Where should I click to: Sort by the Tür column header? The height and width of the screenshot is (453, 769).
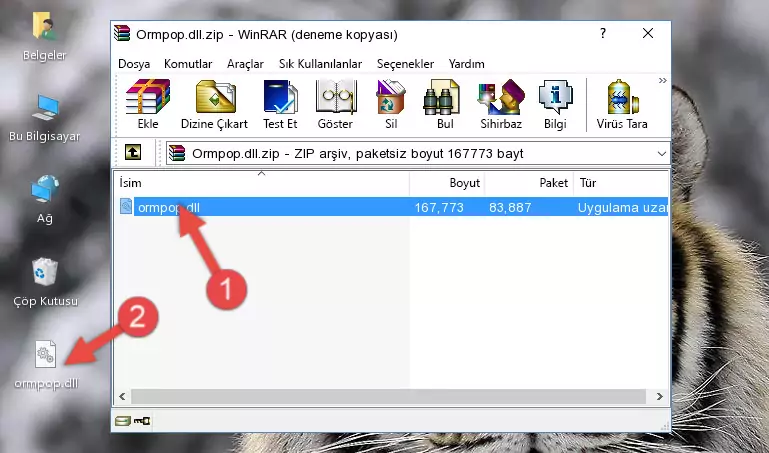point(621,183)
